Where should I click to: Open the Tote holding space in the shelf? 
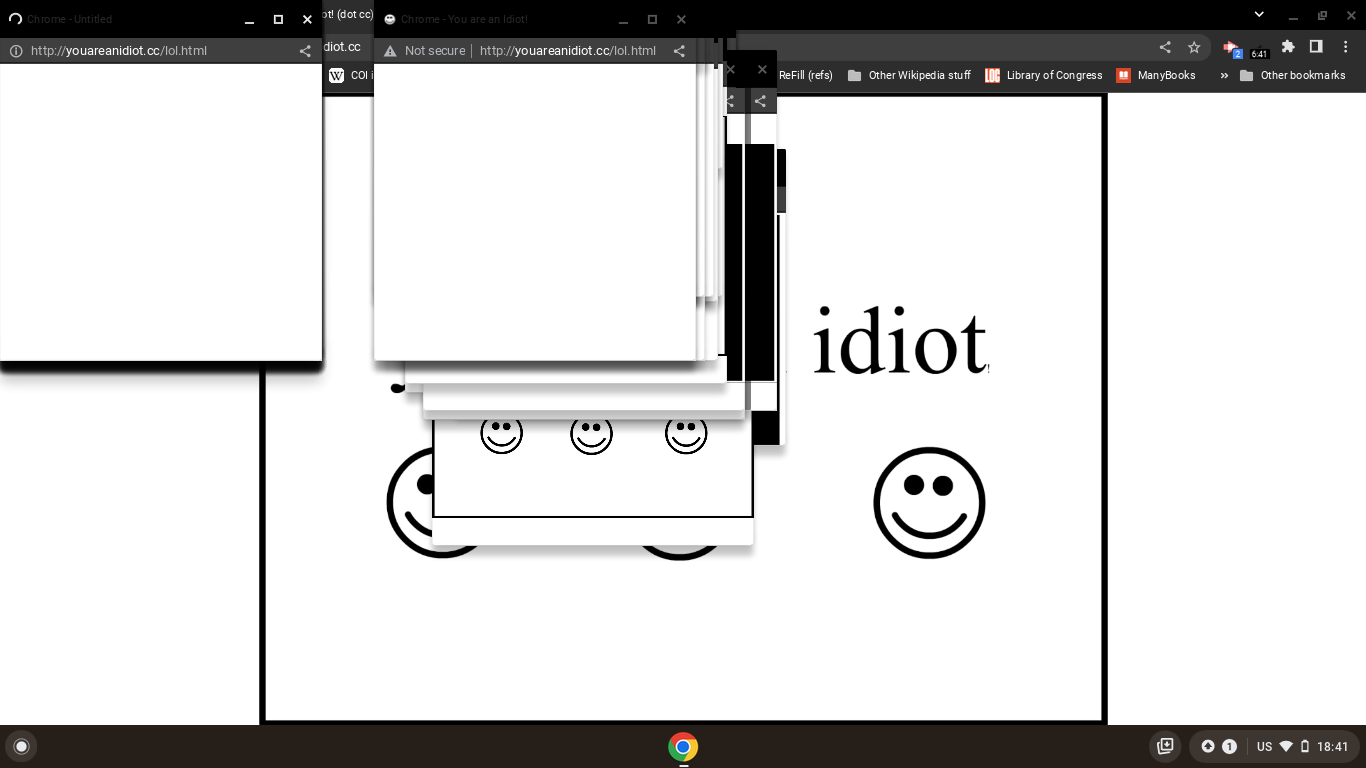[x=1165, y=746]
